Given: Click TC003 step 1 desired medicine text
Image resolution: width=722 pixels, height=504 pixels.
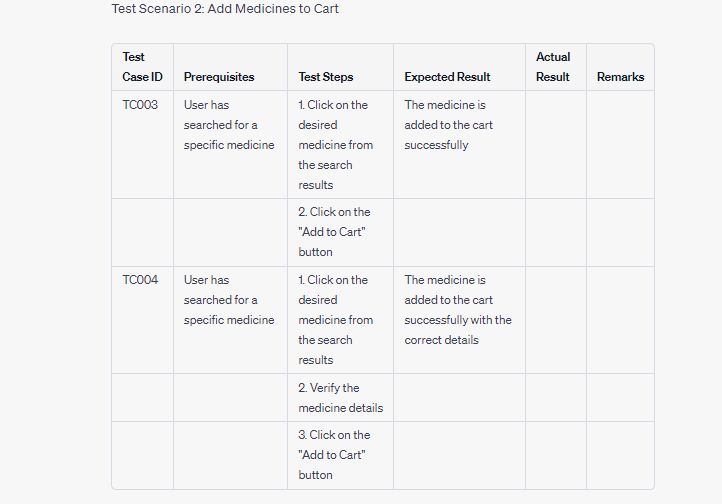Looking at the screenshot, I should coord(336,145).
